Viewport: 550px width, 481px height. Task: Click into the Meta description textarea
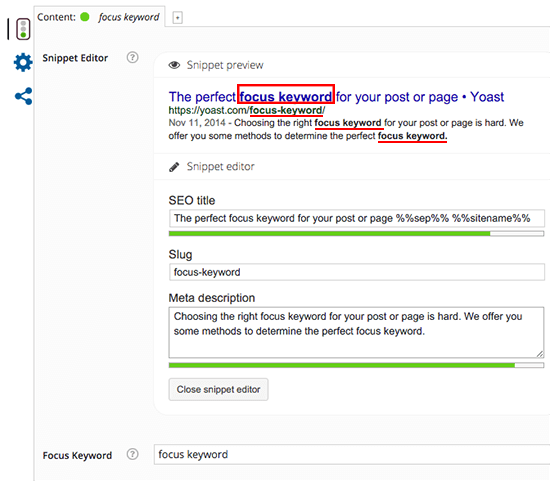(x=356, y=332)
